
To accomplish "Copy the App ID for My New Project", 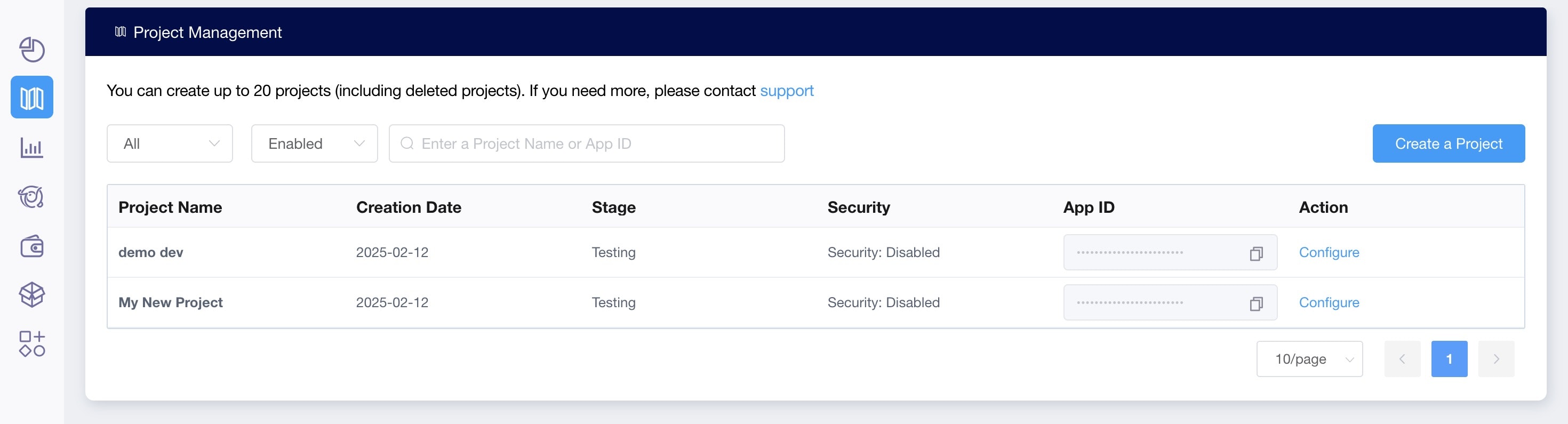I will coord(1256,303).
